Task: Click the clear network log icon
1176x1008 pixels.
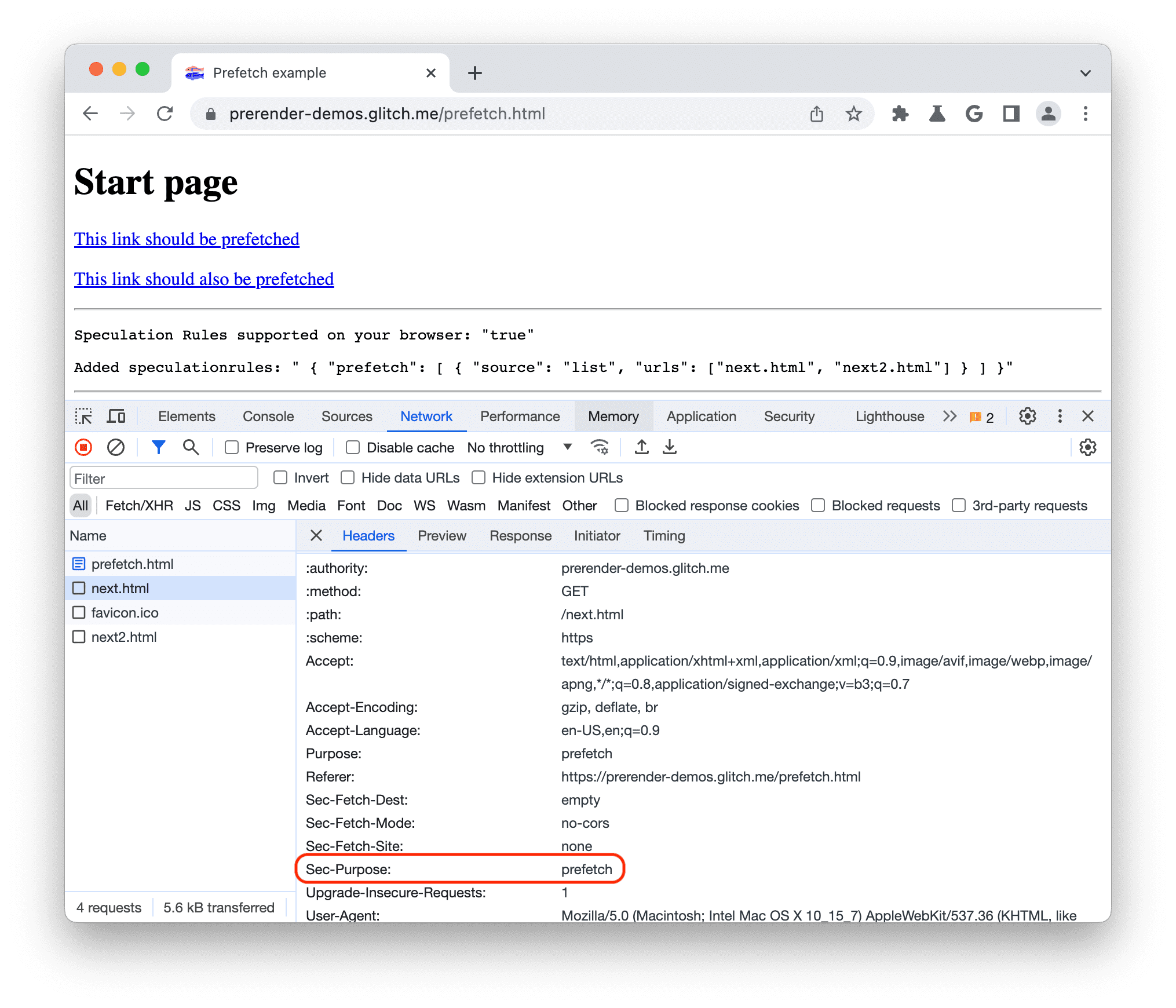Action: click(x=115, y=447)
